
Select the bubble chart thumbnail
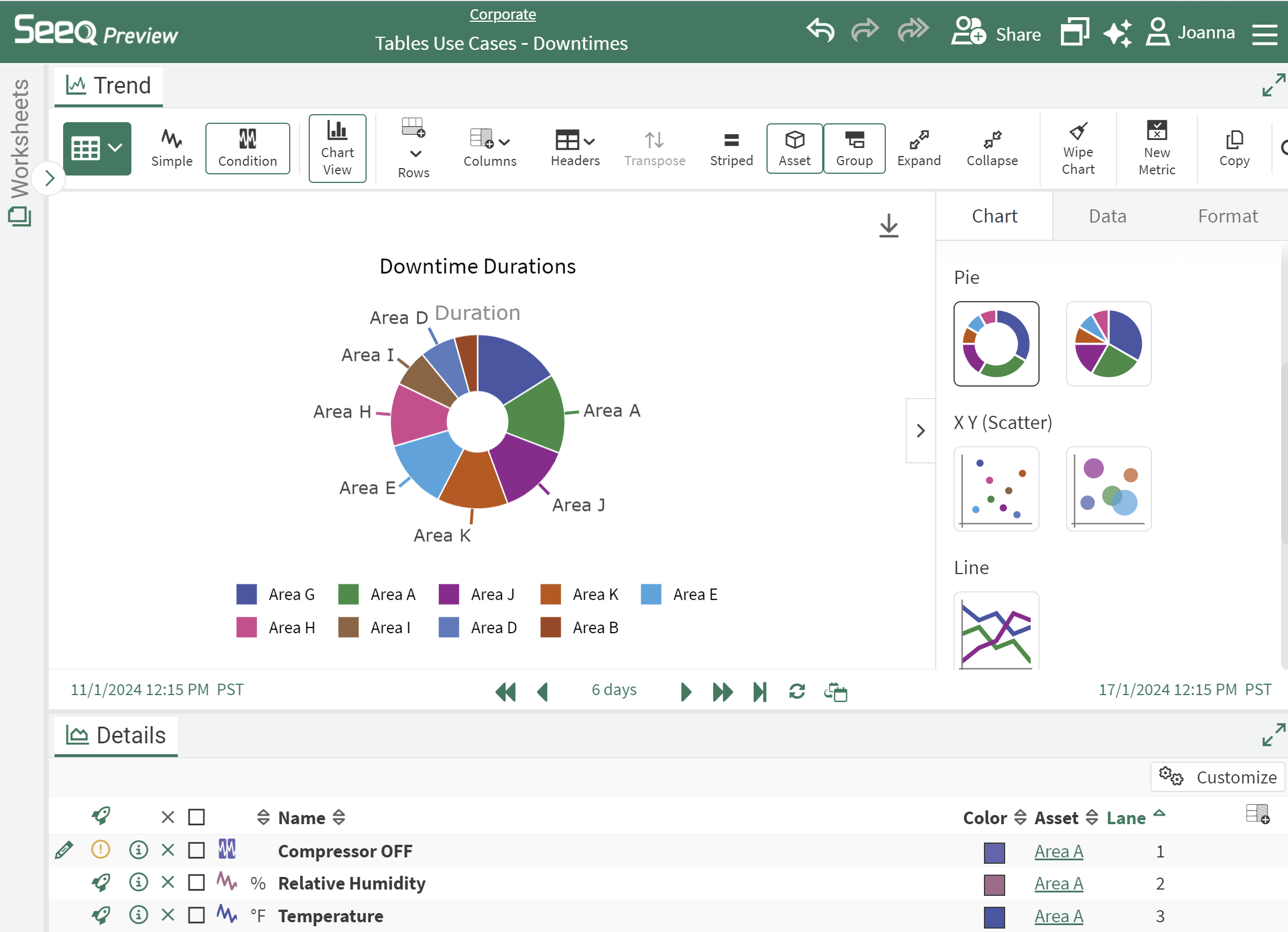tap(1108, 489)
